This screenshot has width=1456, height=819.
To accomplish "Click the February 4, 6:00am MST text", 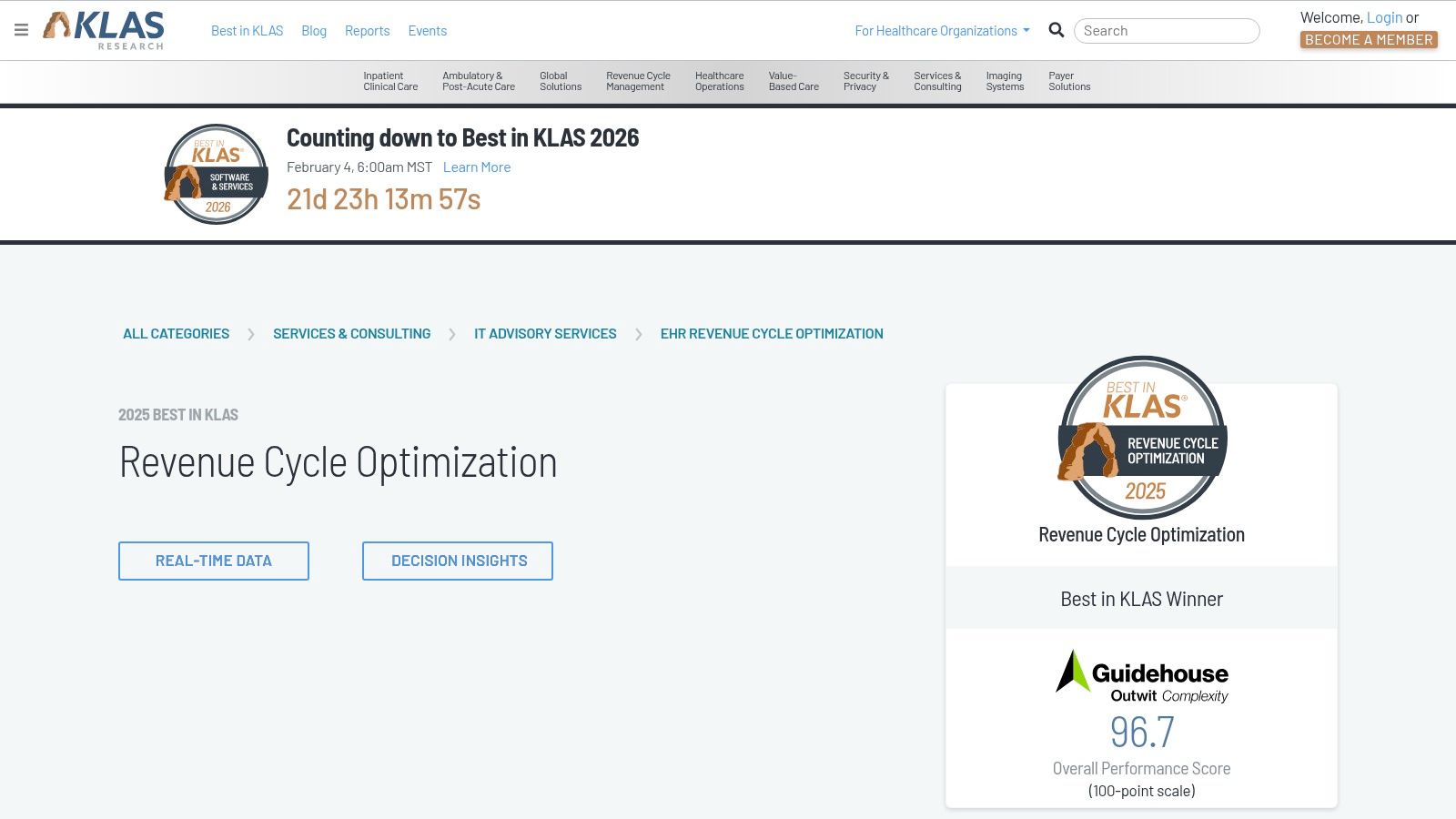I will coord(359,167).
